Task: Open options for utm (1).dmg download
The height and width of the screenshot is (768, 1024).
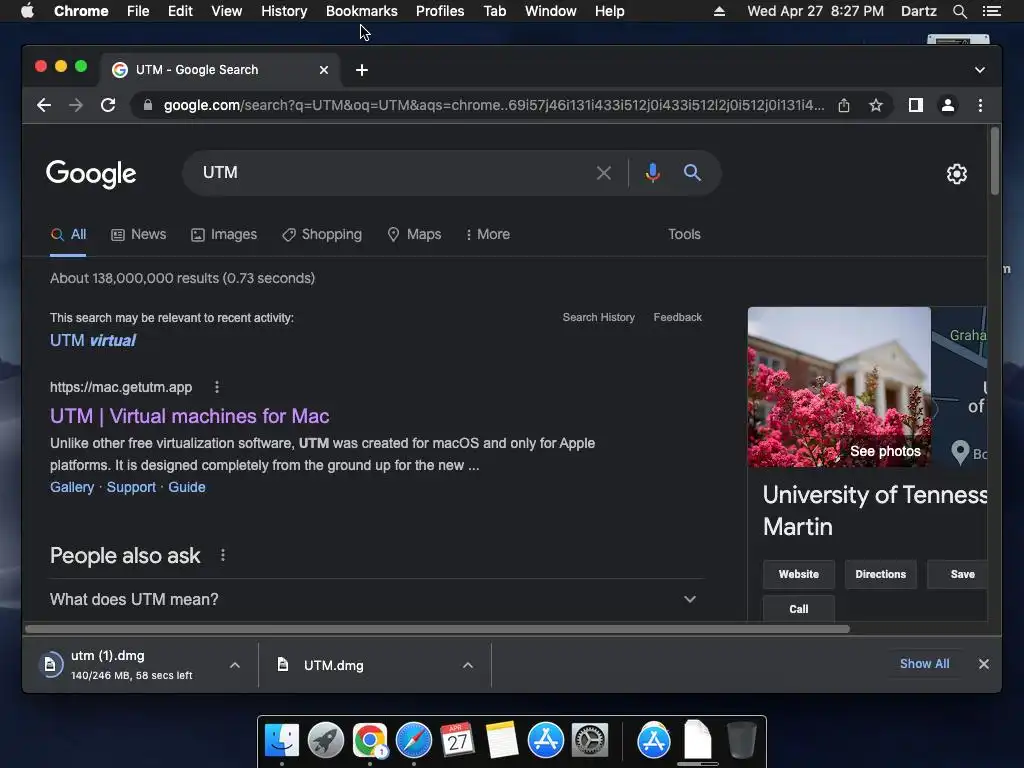Action: pyautogui.click(x=235, y=665)
